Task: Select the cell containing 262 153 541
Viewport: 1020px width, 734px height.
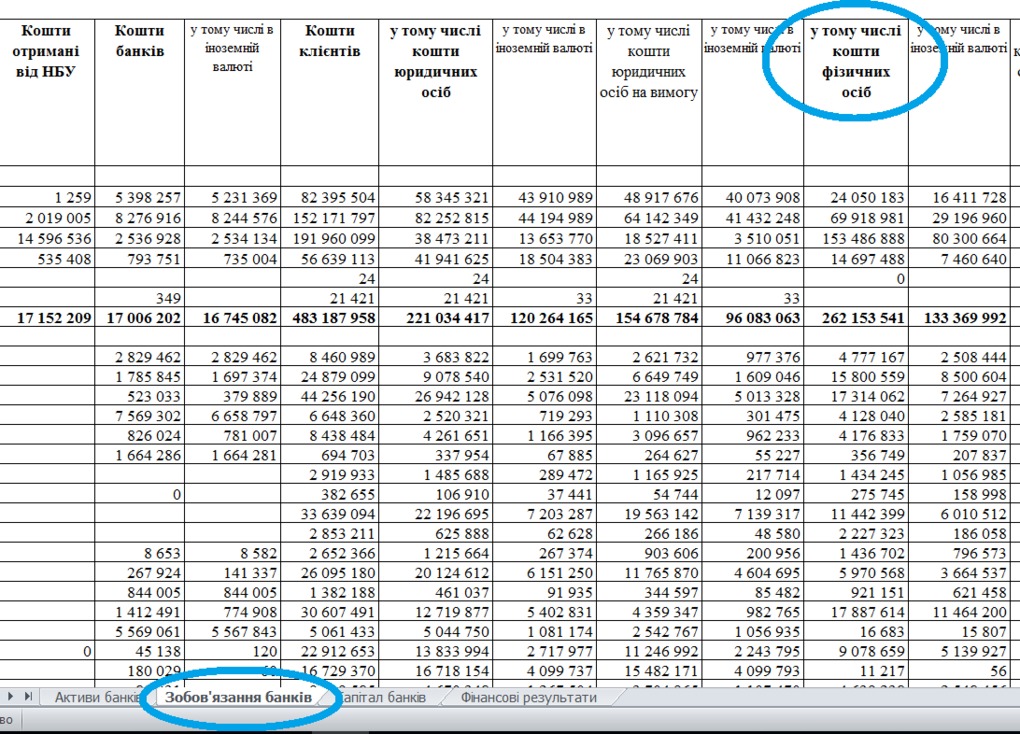Action: [856, 318]
